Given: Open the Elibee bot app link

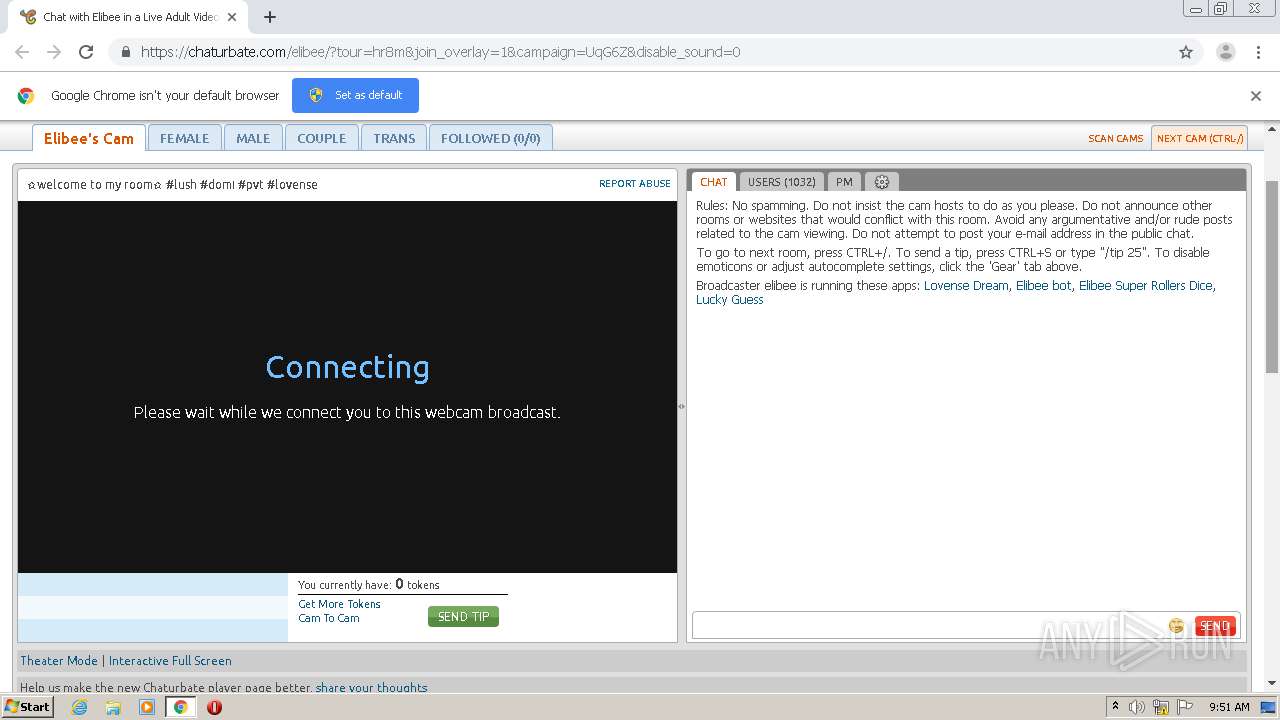Looking at the screenshot, I should (x=1044, y=286).
